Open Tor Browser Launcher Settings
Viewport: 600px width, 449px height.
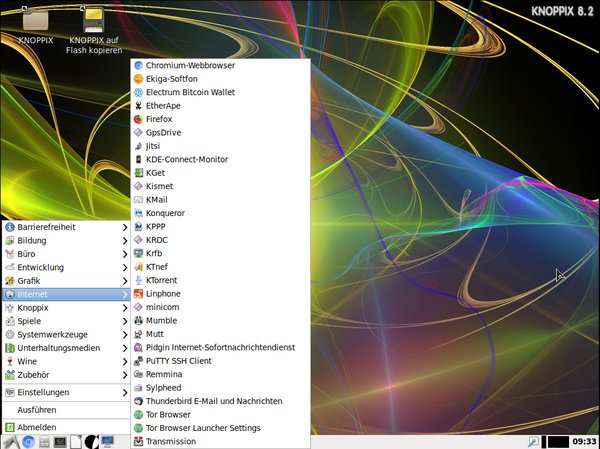[x=220, y=428]
